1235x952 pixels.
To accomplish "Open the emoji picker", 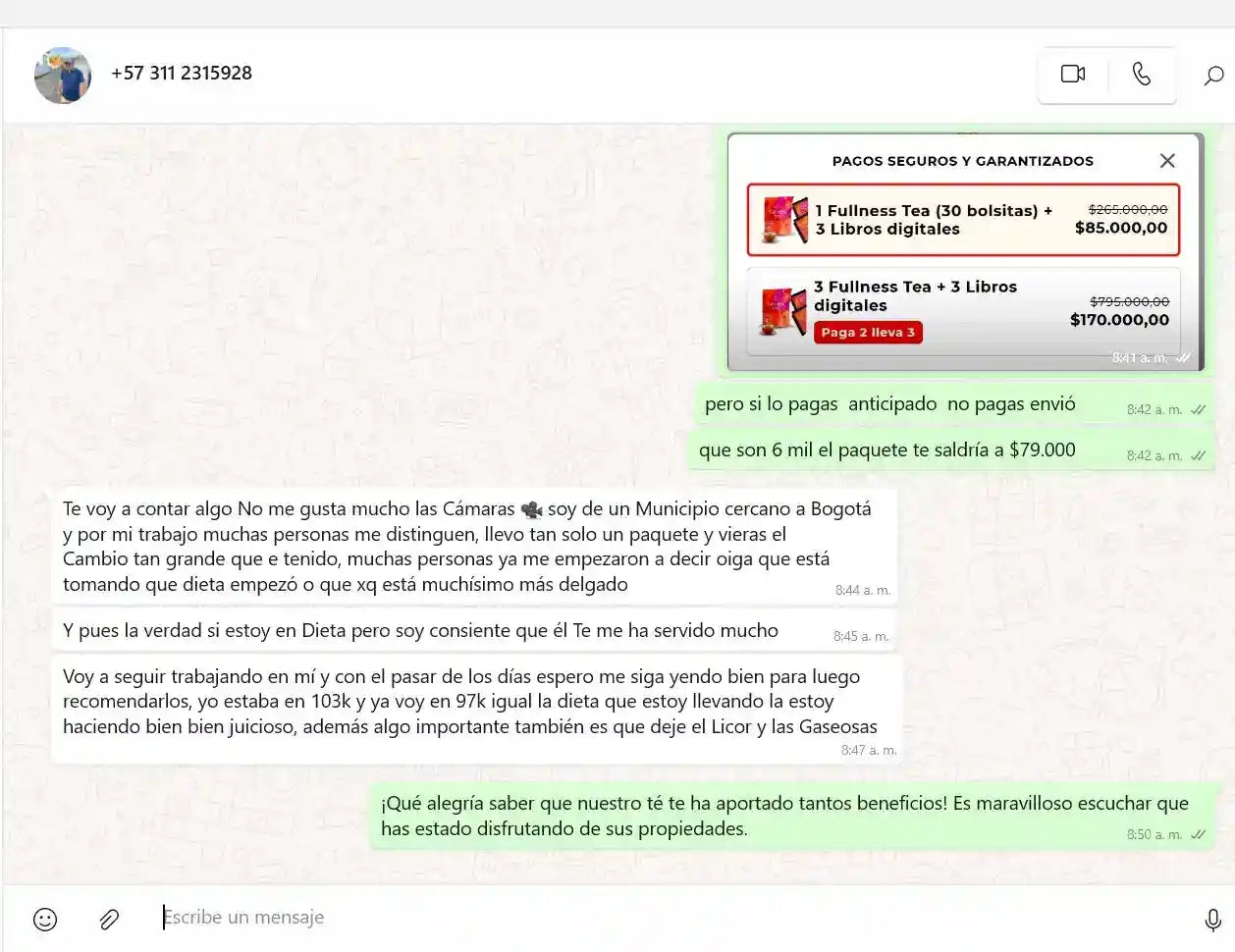I will [45, 919].
